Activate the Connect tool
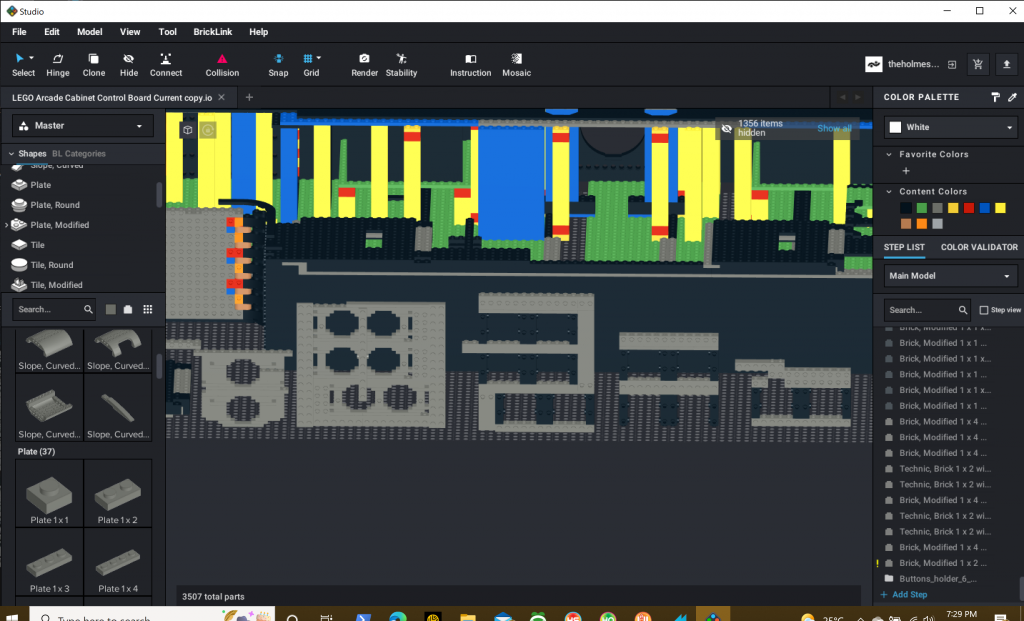 pos(165,63)
